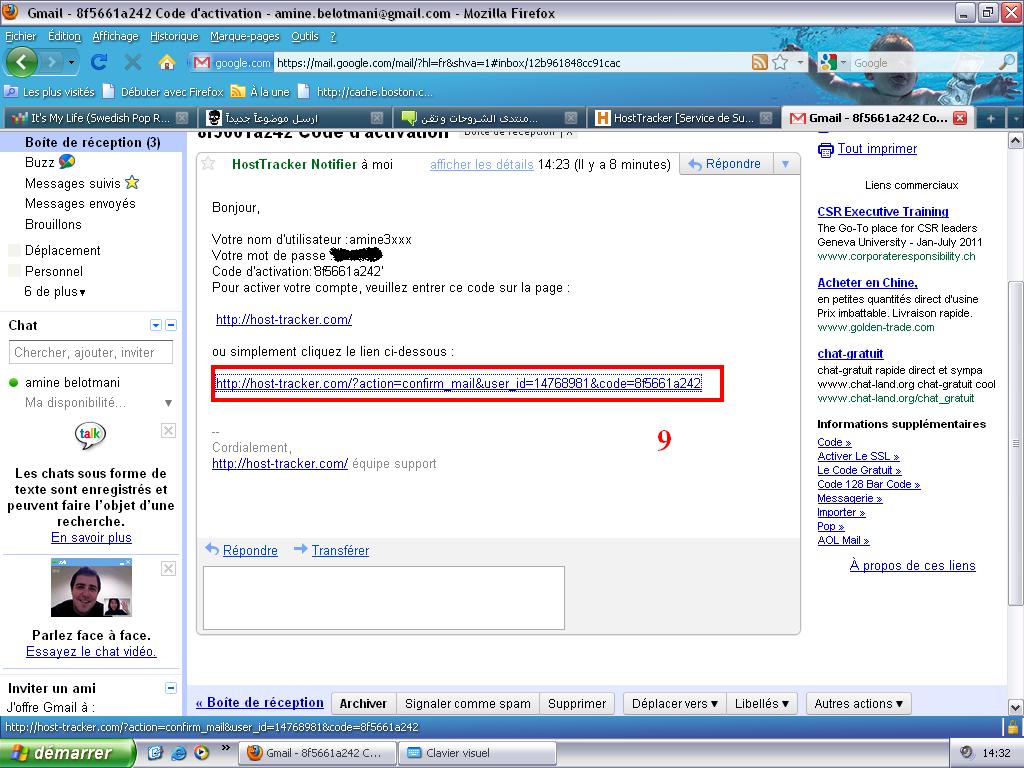Click the Google Talk bubble icon
1024x768 pixels.
pos(90,434)
